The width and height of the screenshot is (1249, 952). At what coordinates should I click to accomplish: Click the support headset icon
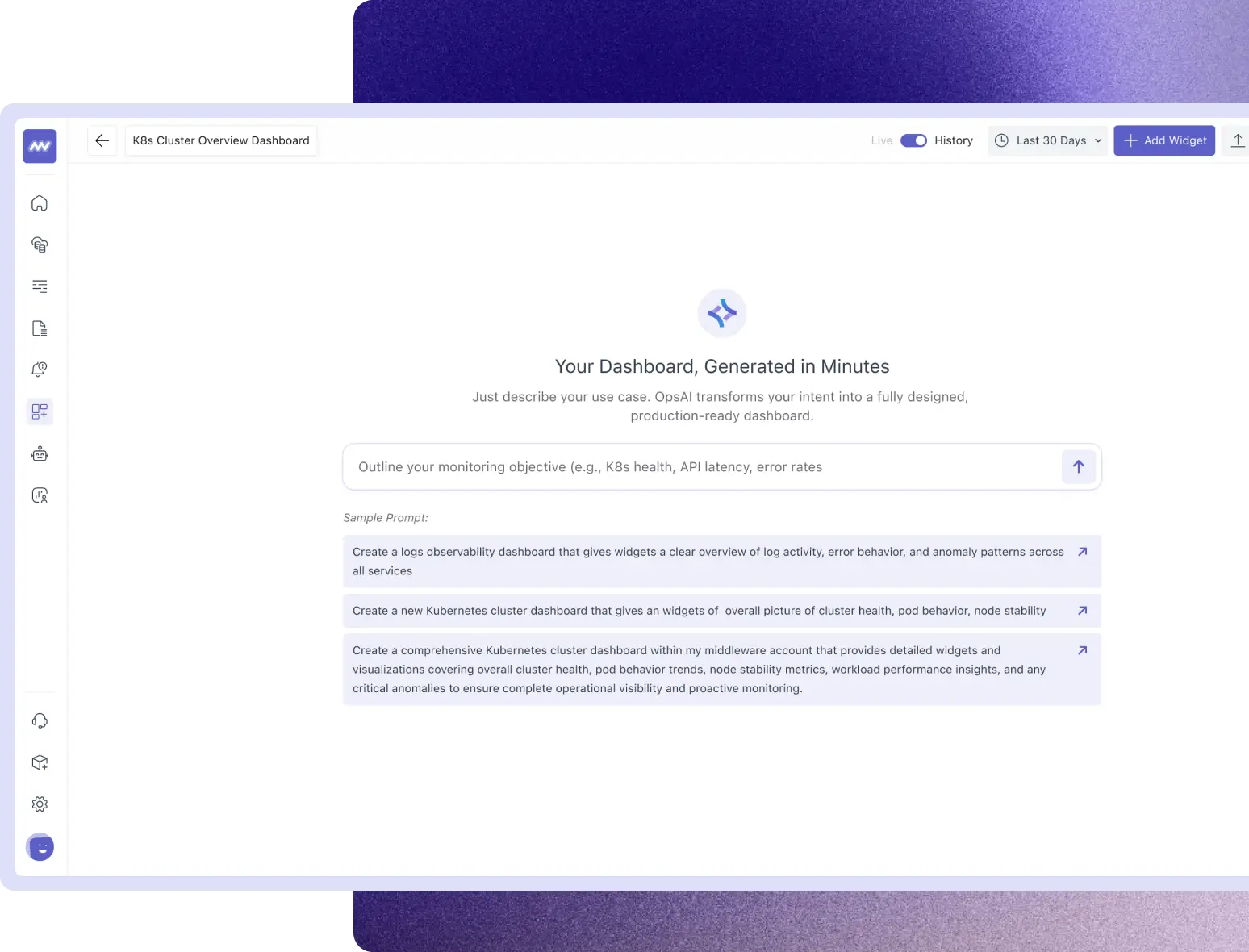click(x=39, y=720)
